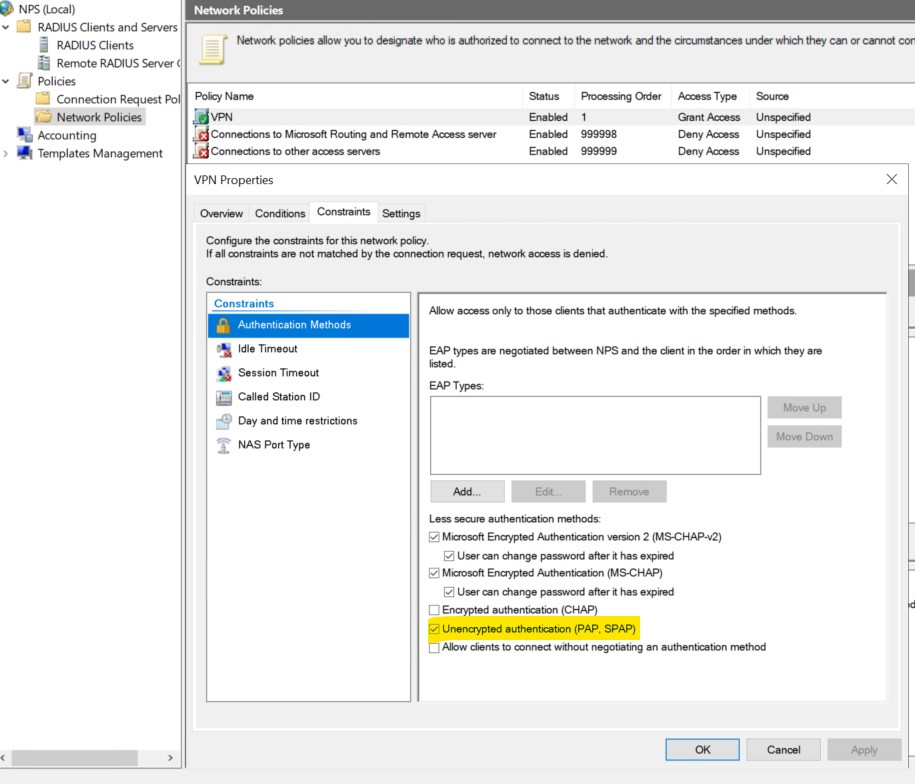Click the Authentication Methods padlock icon
Viewport: 915px width, 784px height.
tap(223, 325)
